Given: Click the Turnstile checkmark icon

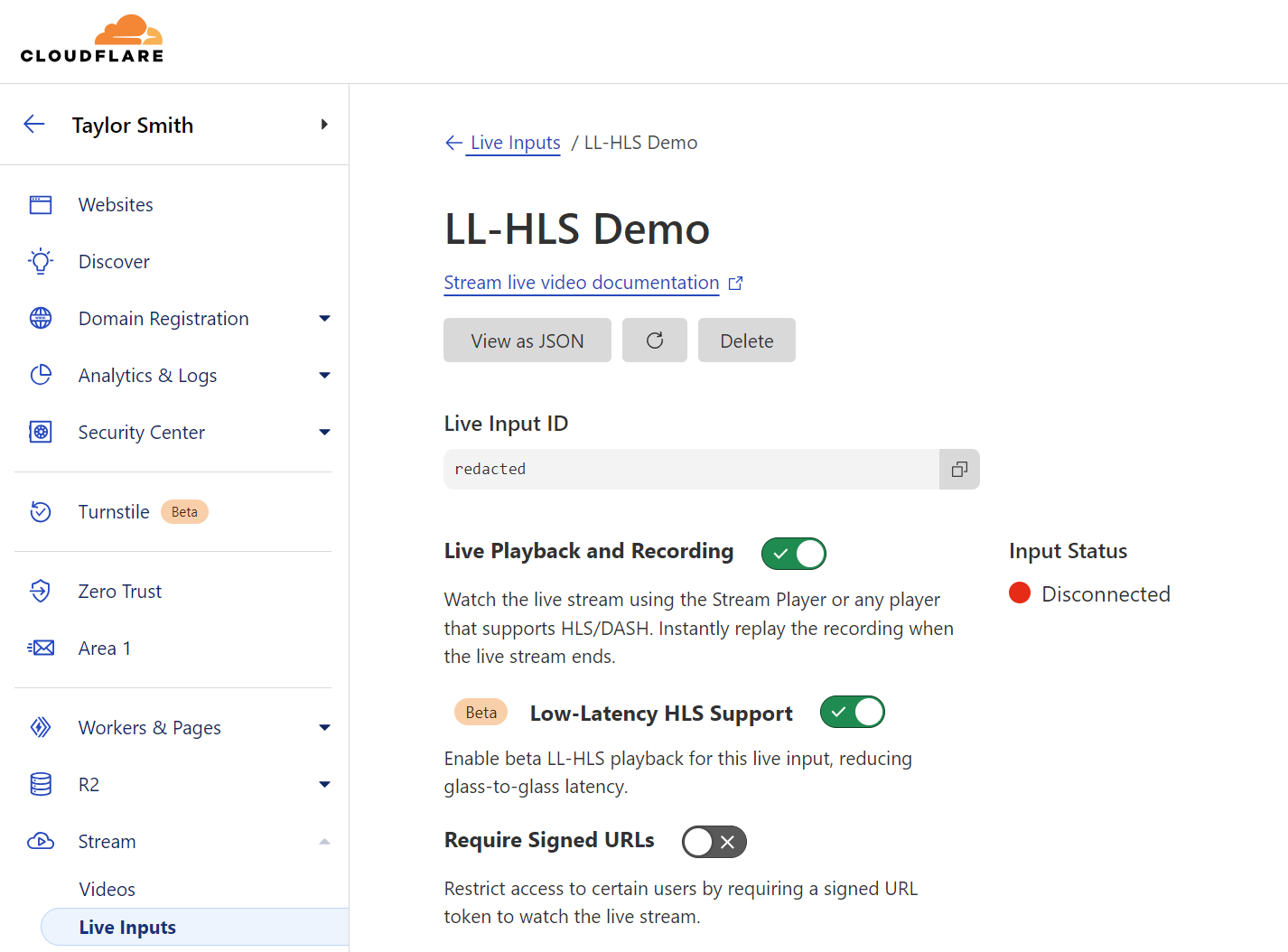Looking at the screenshot, I should [x=41, y=511].
